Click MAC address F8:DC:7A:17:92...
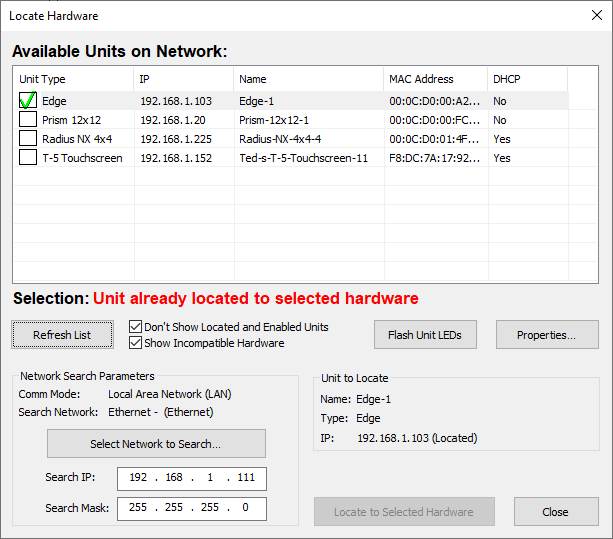Viewport: 613px width, 539px height. 434,158
